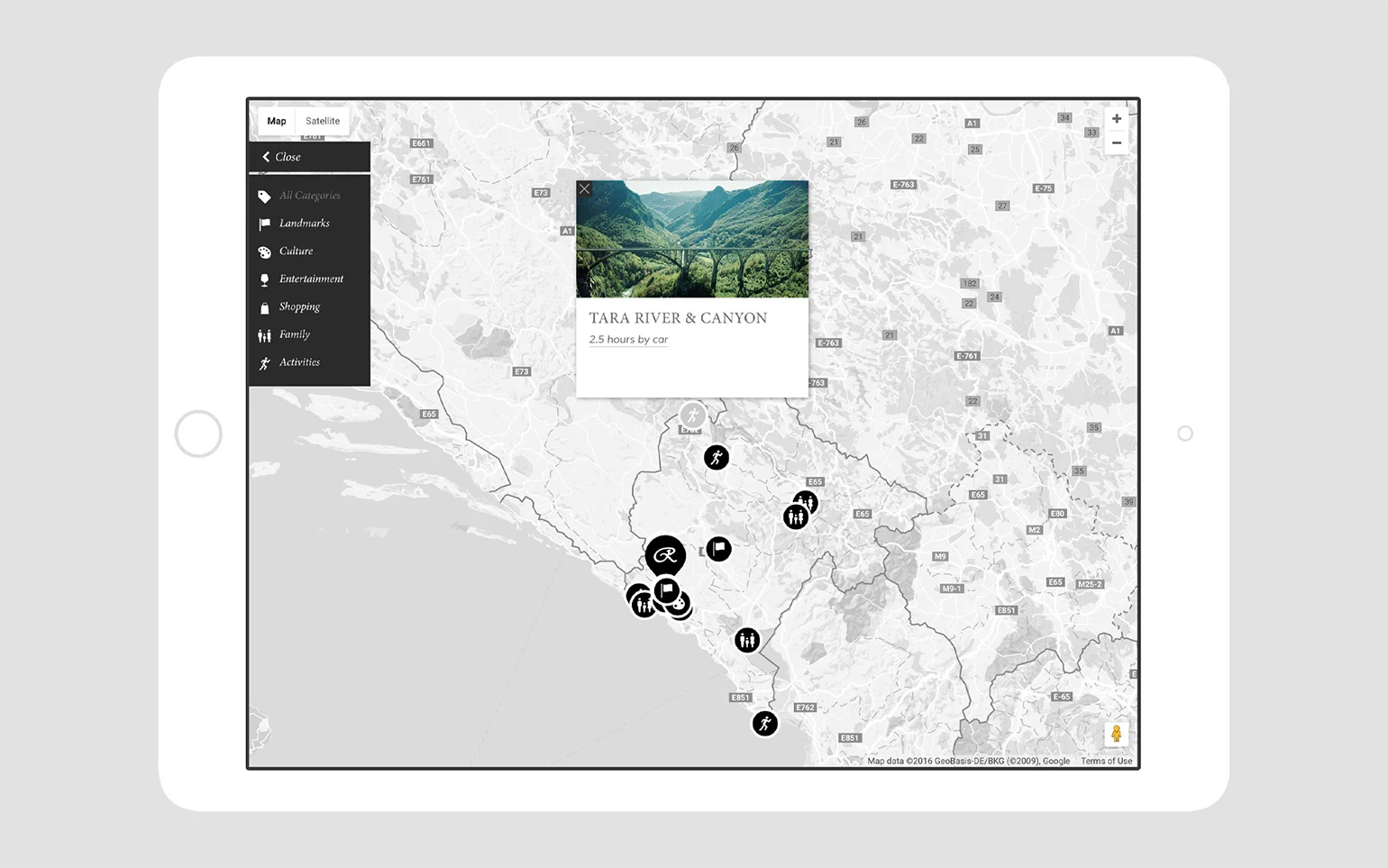
Task: Open the Tara River canyon photo
Action: pos(692,239)
